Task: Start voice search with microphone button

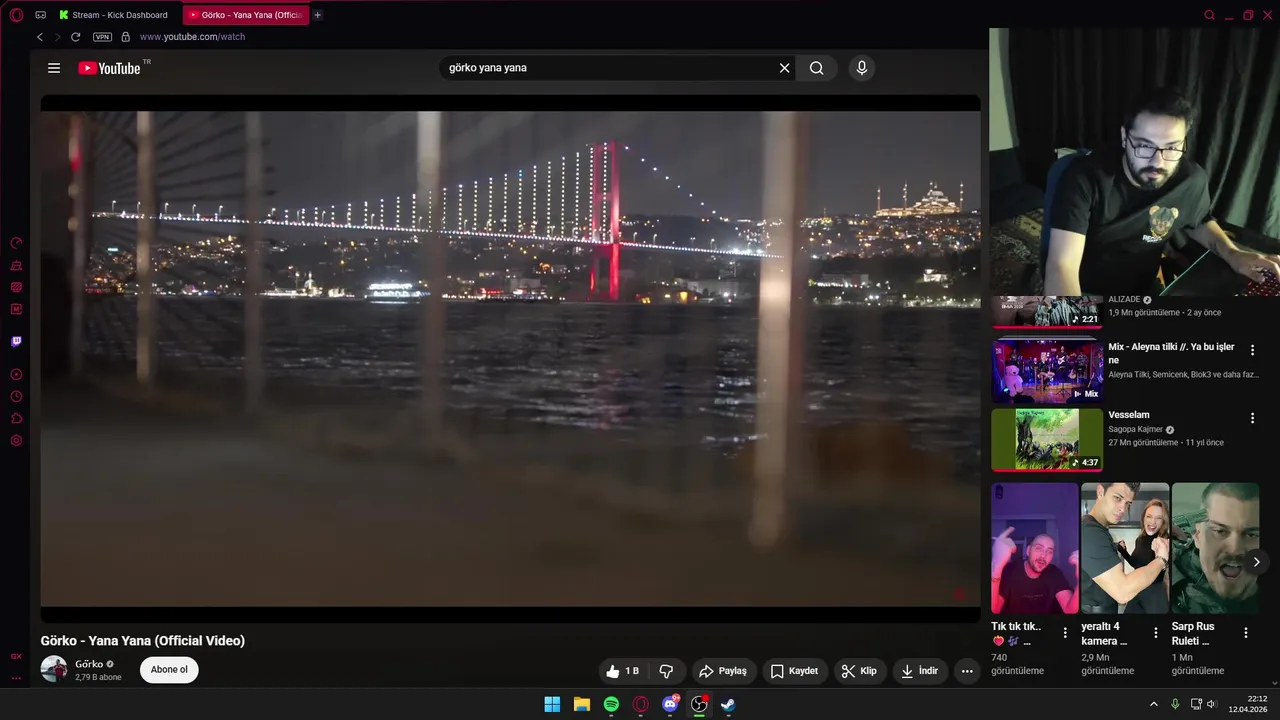Action: pyautogui.click(x=861, y=68)
